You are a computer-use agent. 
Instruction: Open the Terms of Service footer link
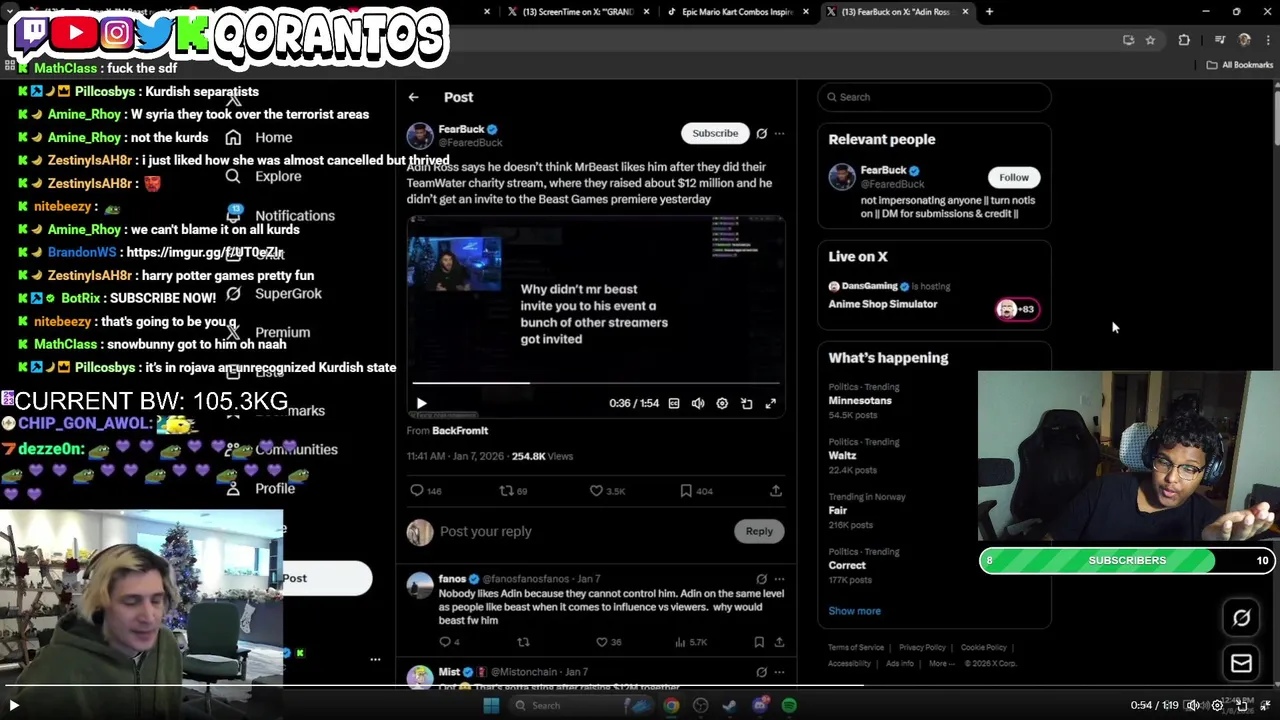point(856,647)
